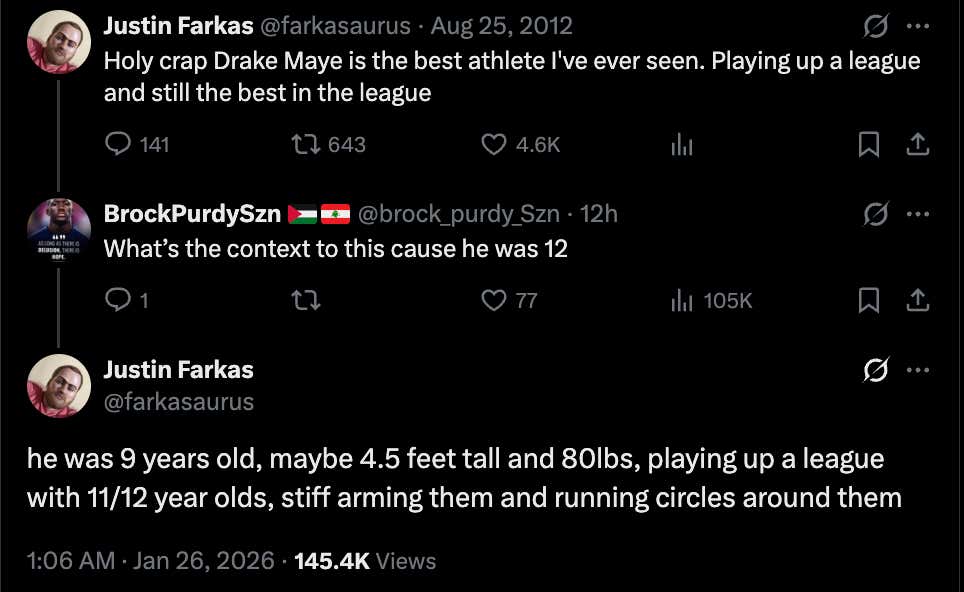Open the more options menu on the top tweet
The image size is (964, 592).
point(918,26)
